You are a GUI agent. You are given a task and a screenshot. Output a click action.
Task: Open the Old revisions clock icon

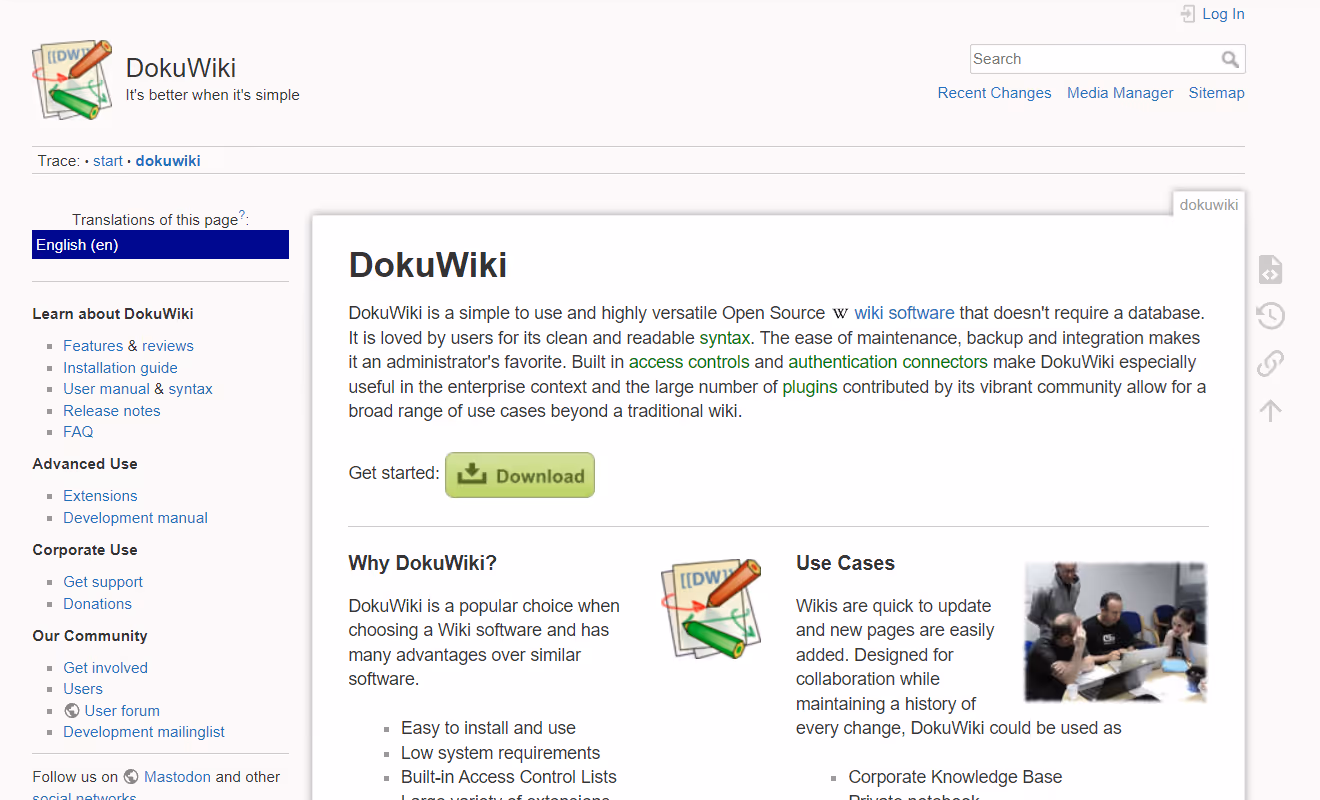[x=1270, y=317]
